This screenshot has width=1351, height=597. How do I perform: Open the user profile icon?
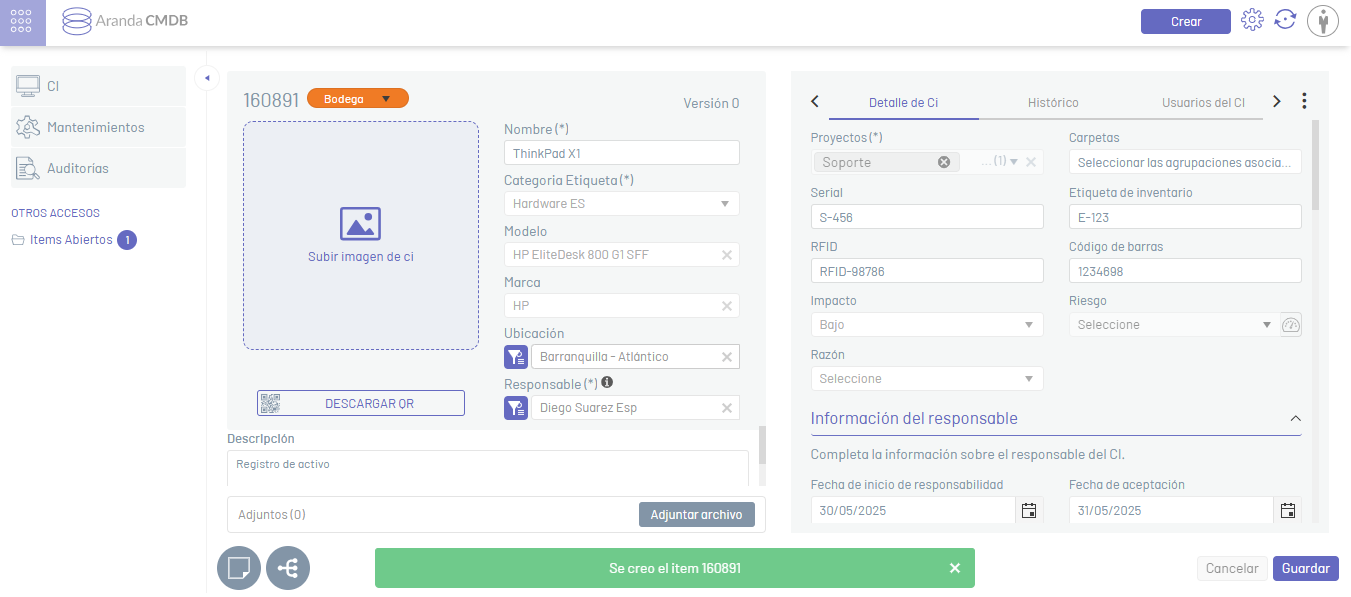1322,21
